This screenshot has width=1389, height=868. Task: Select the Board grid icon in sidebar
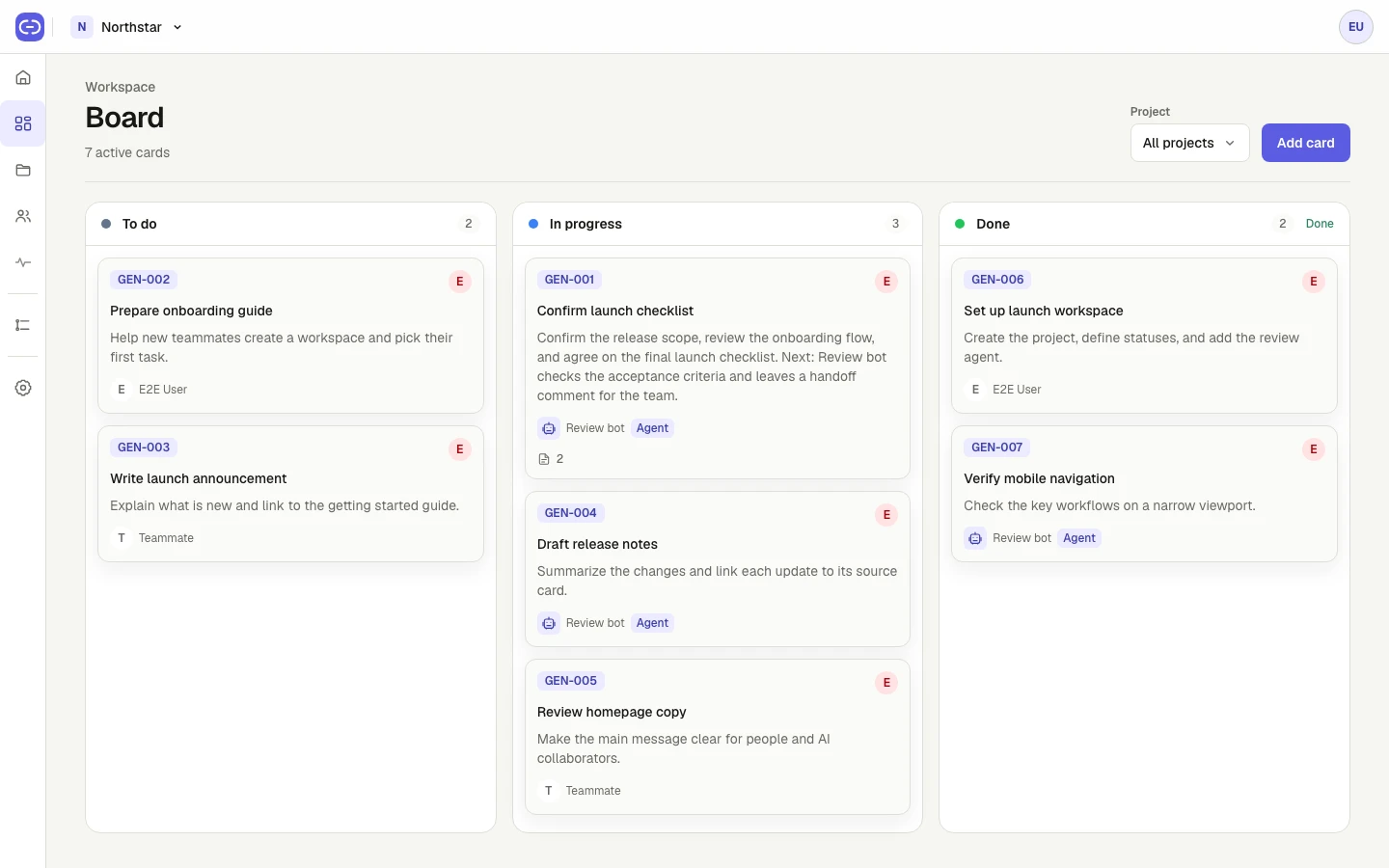(x=23, y=123)
